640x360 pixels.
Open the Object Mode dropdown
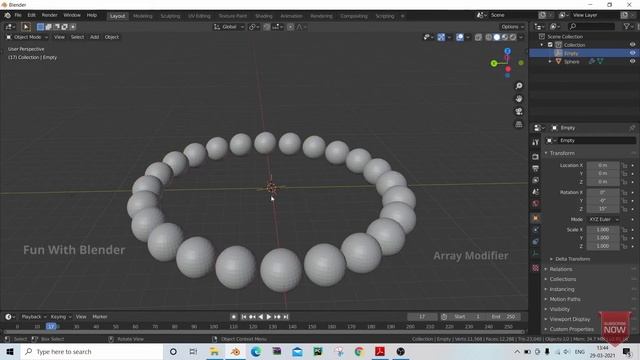(27, 37)
